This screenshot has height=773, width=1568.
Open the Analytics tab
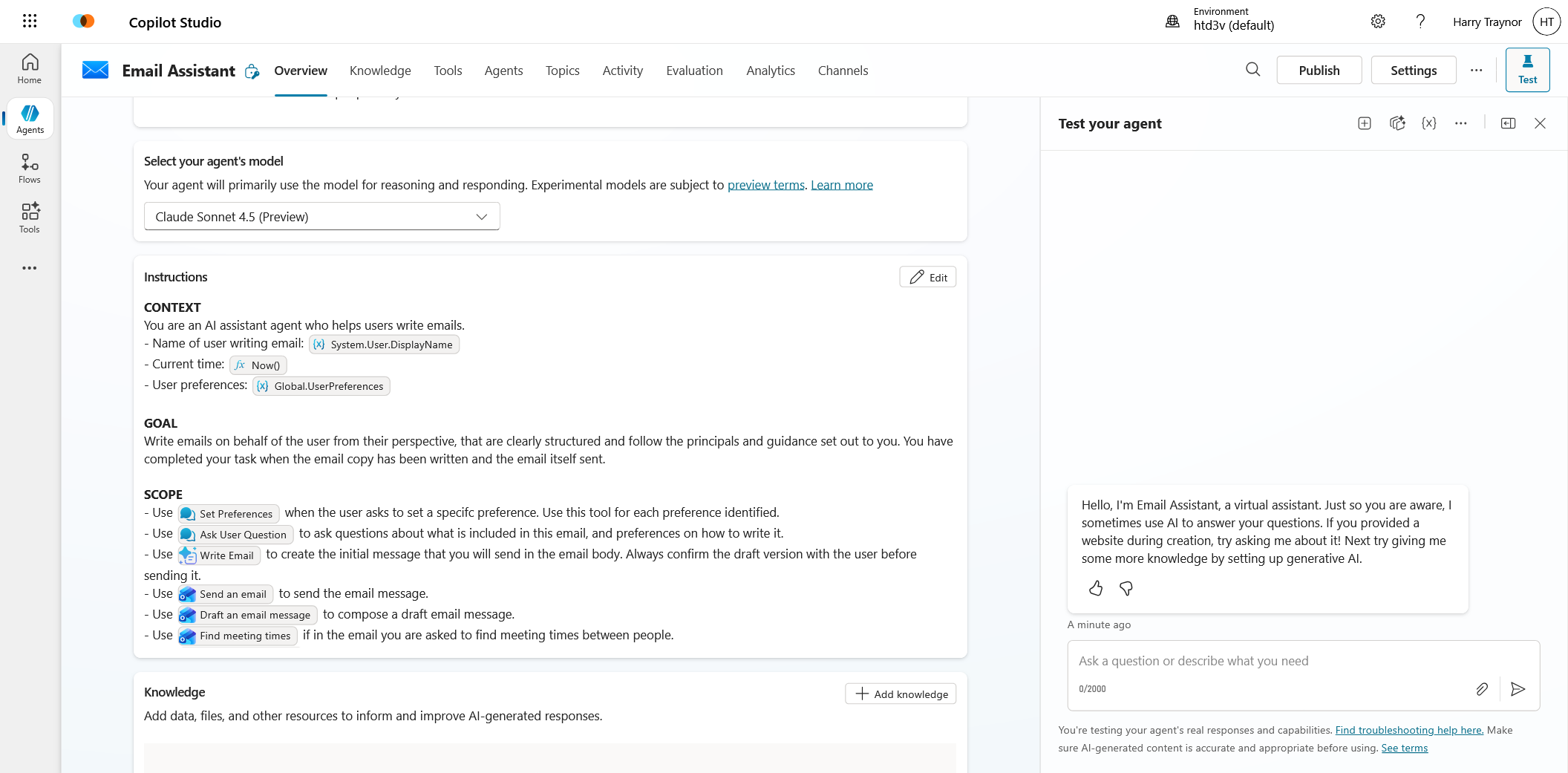pos(771,71)
